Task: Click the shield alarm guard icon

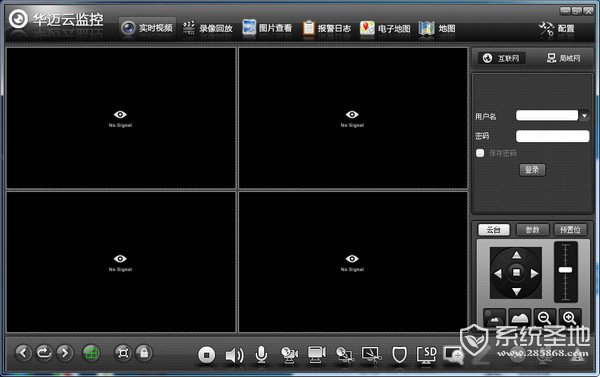Action: click(x=399, y=355)
